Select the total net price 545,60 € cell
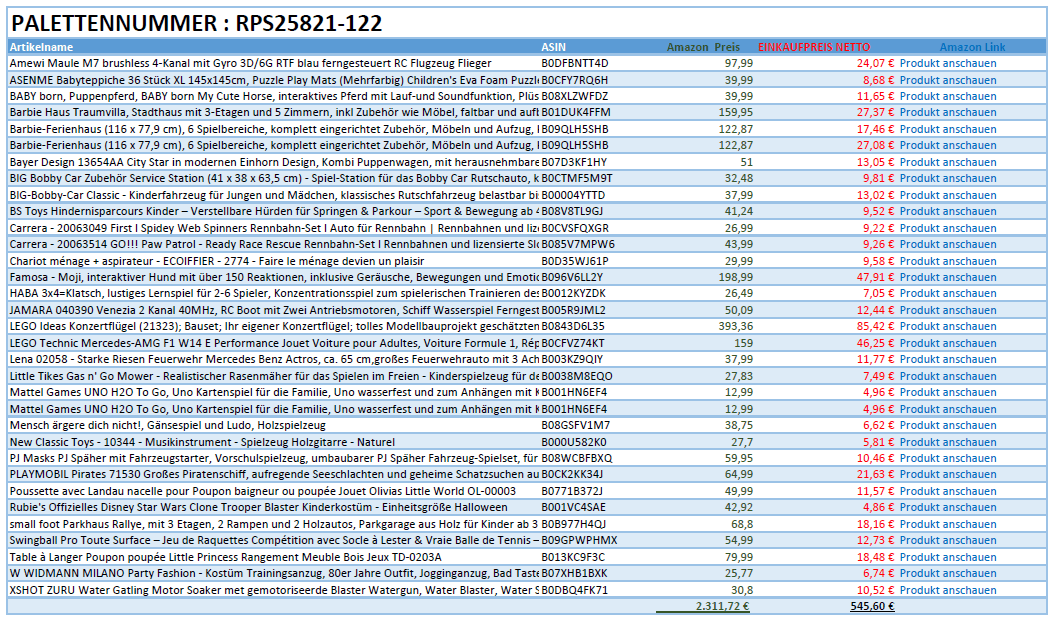This screenshot has width=1059, height=624. 871,606
